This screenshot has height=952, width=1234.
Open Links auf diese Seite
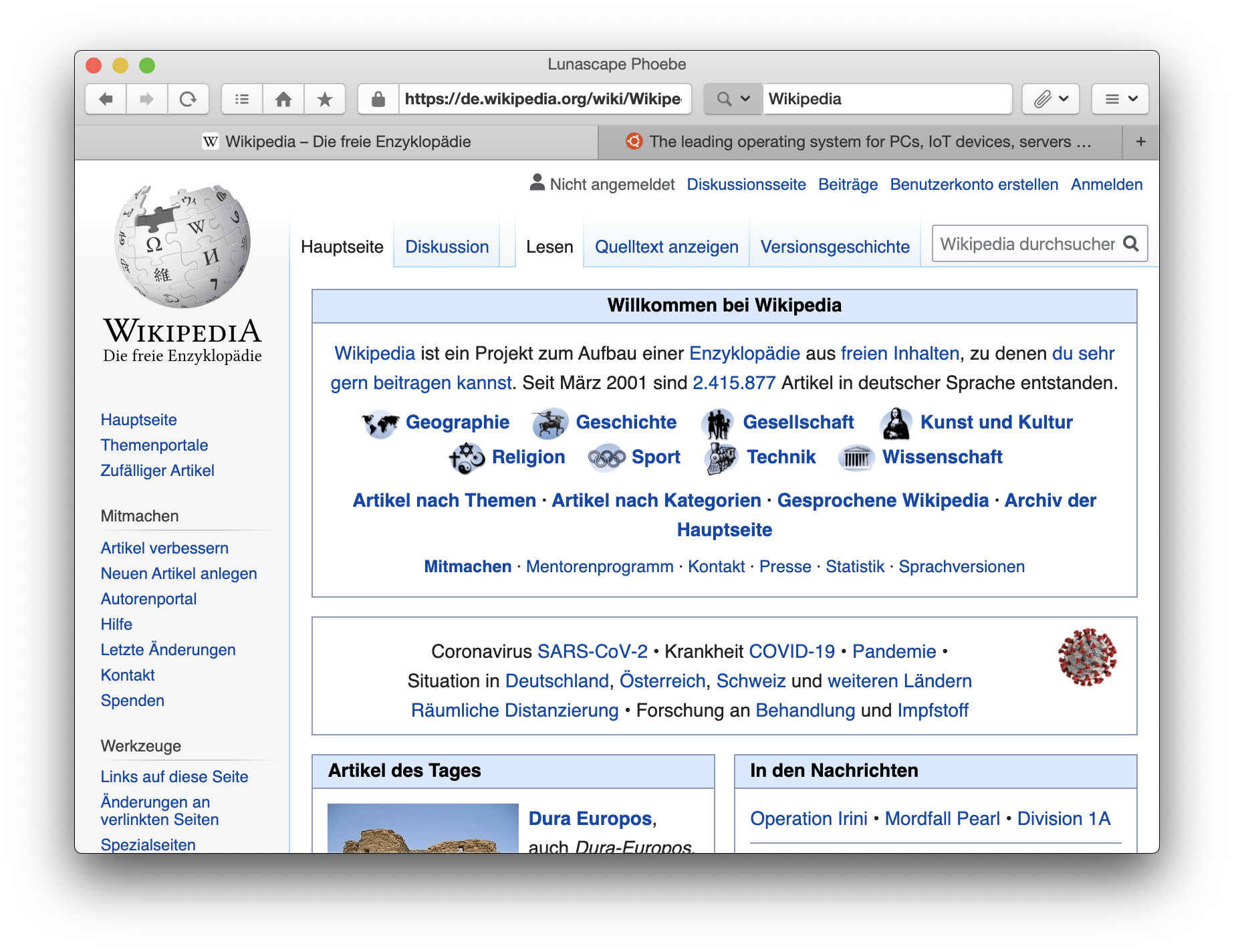coord(174,777)
